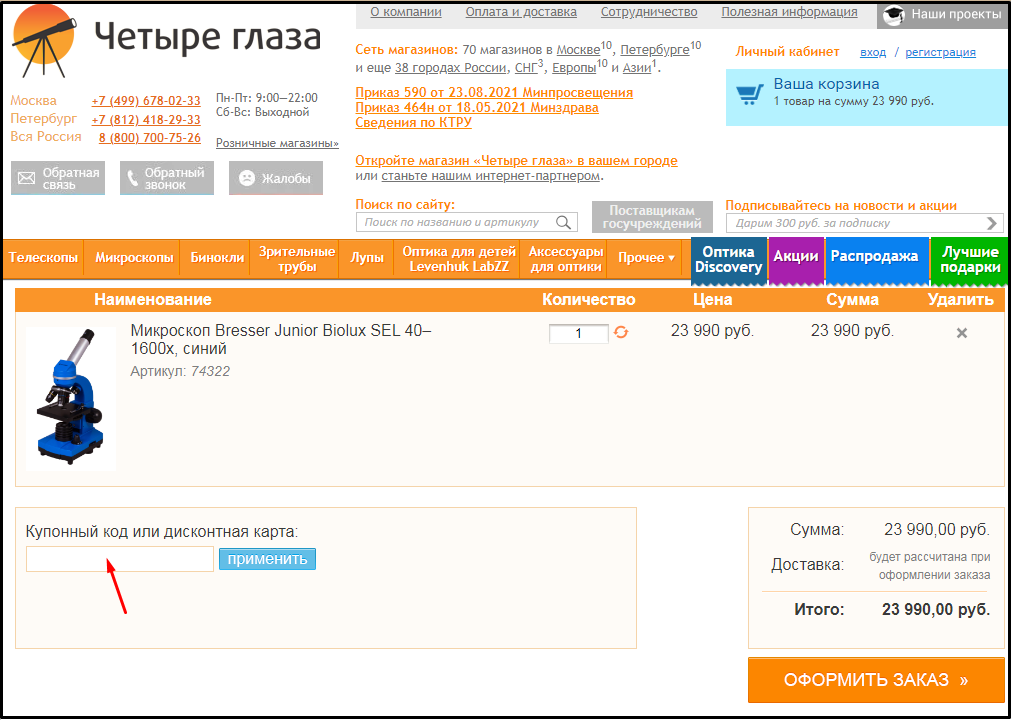Open the Европы stores link

pos(574,68)
